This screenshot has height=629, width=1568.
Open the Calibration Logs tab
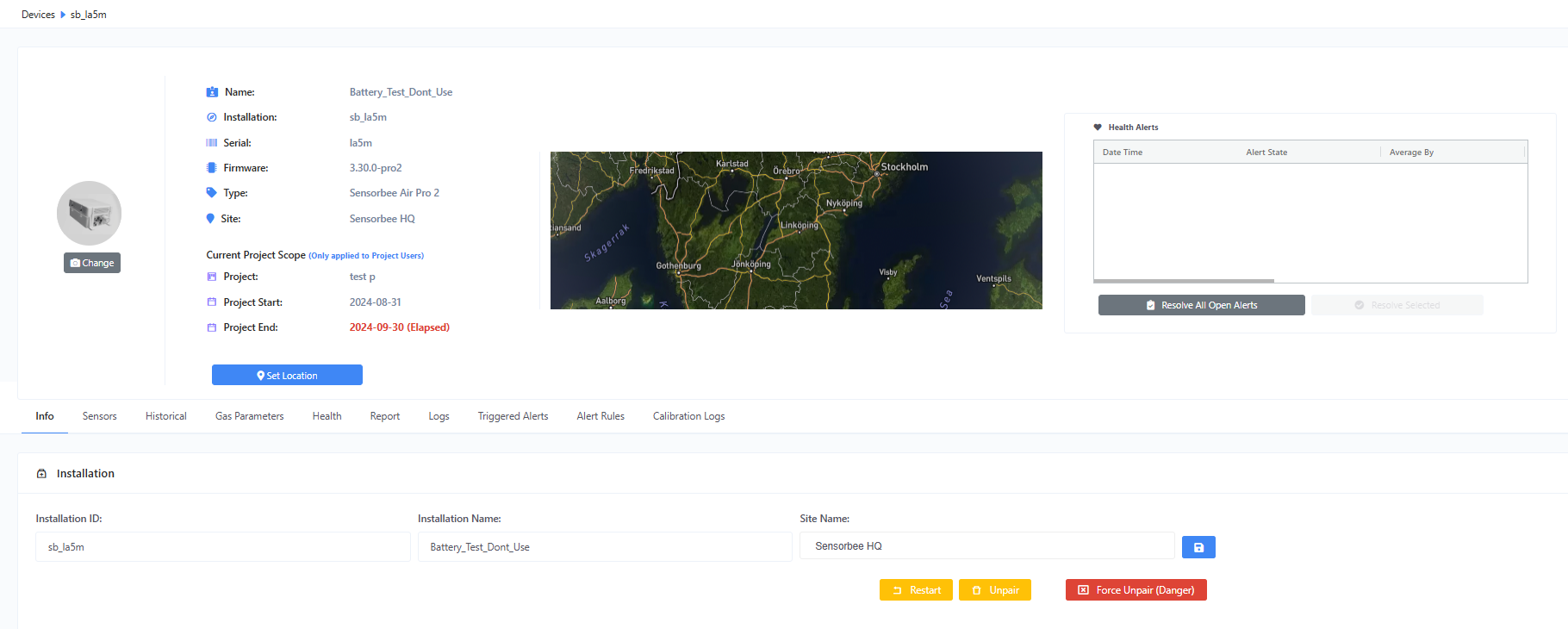[688, 416]
